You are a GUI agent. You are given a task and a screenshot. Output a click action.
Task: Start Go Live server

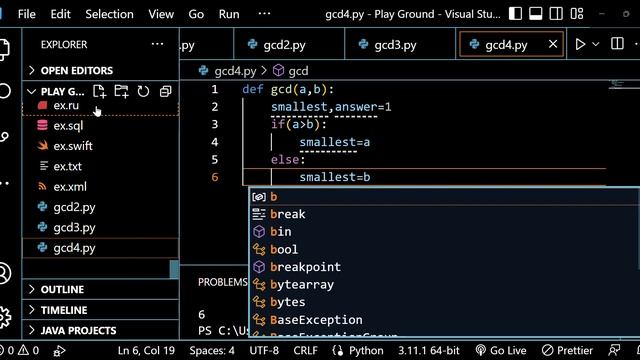point(501,350)
